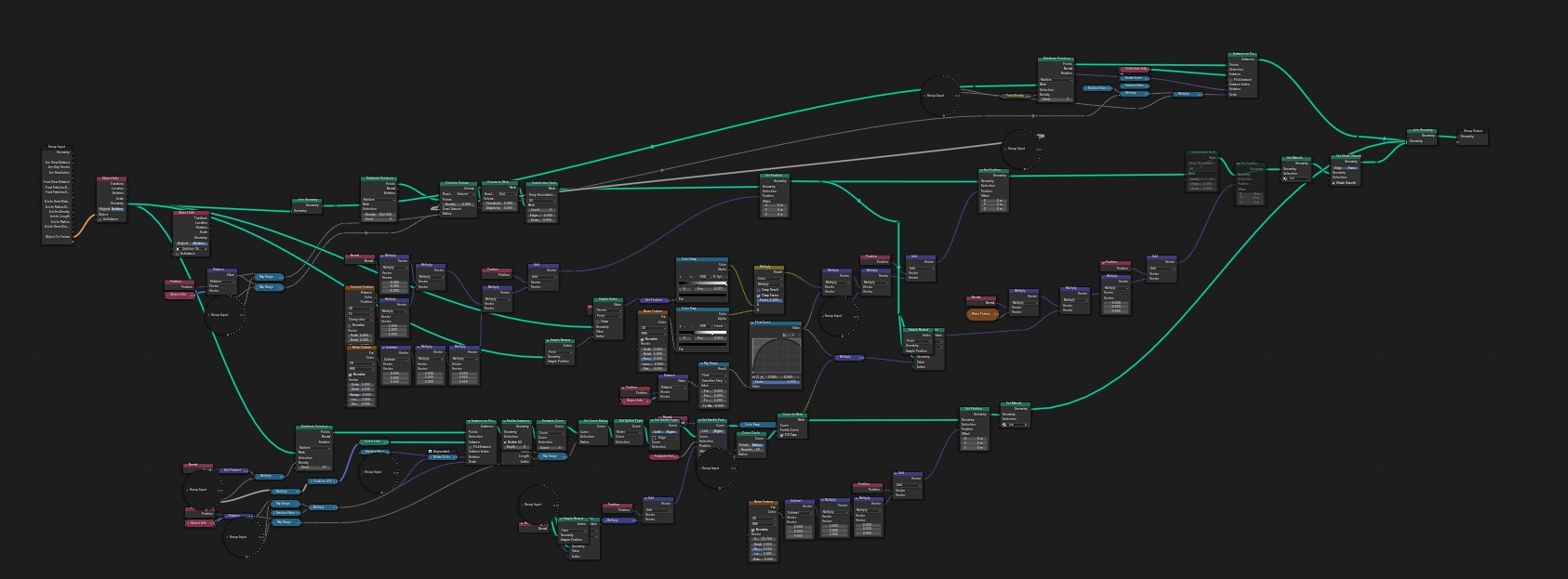Screen dimensions: 1568x579
Task: Click the upper Color Ramp gradient bar
Action: tap(702, 282)
